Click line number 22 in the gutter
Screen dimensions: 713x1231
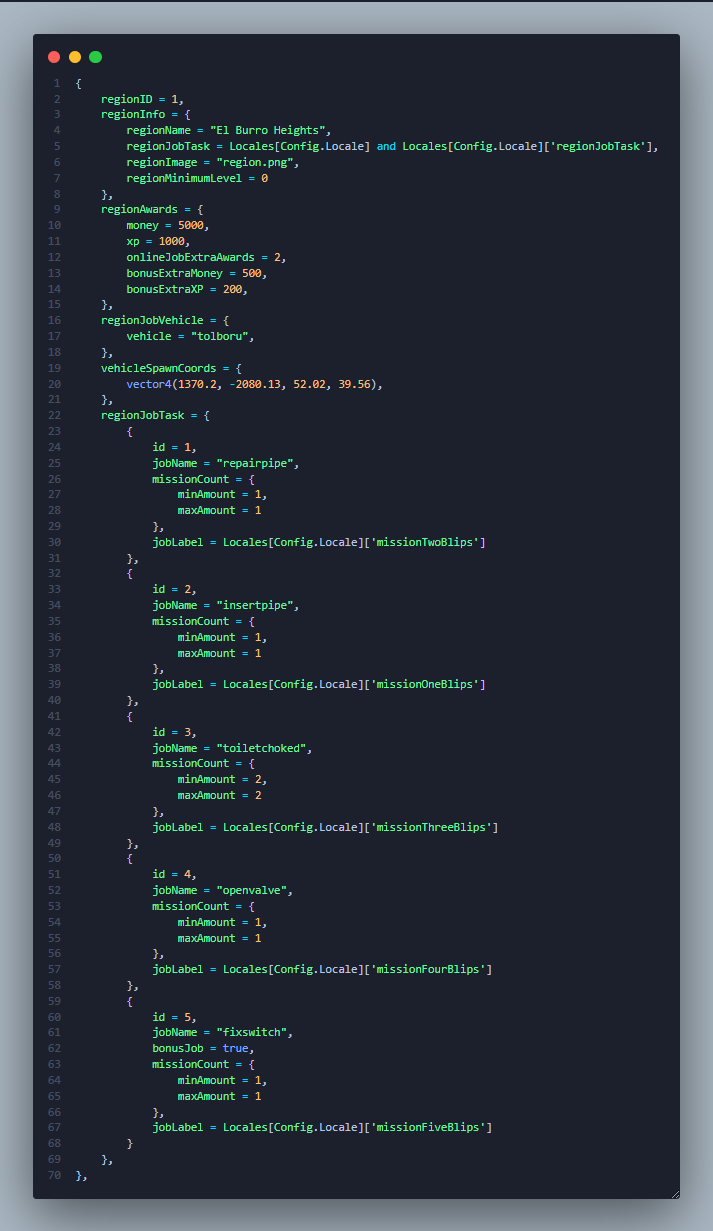pos(55,415)
